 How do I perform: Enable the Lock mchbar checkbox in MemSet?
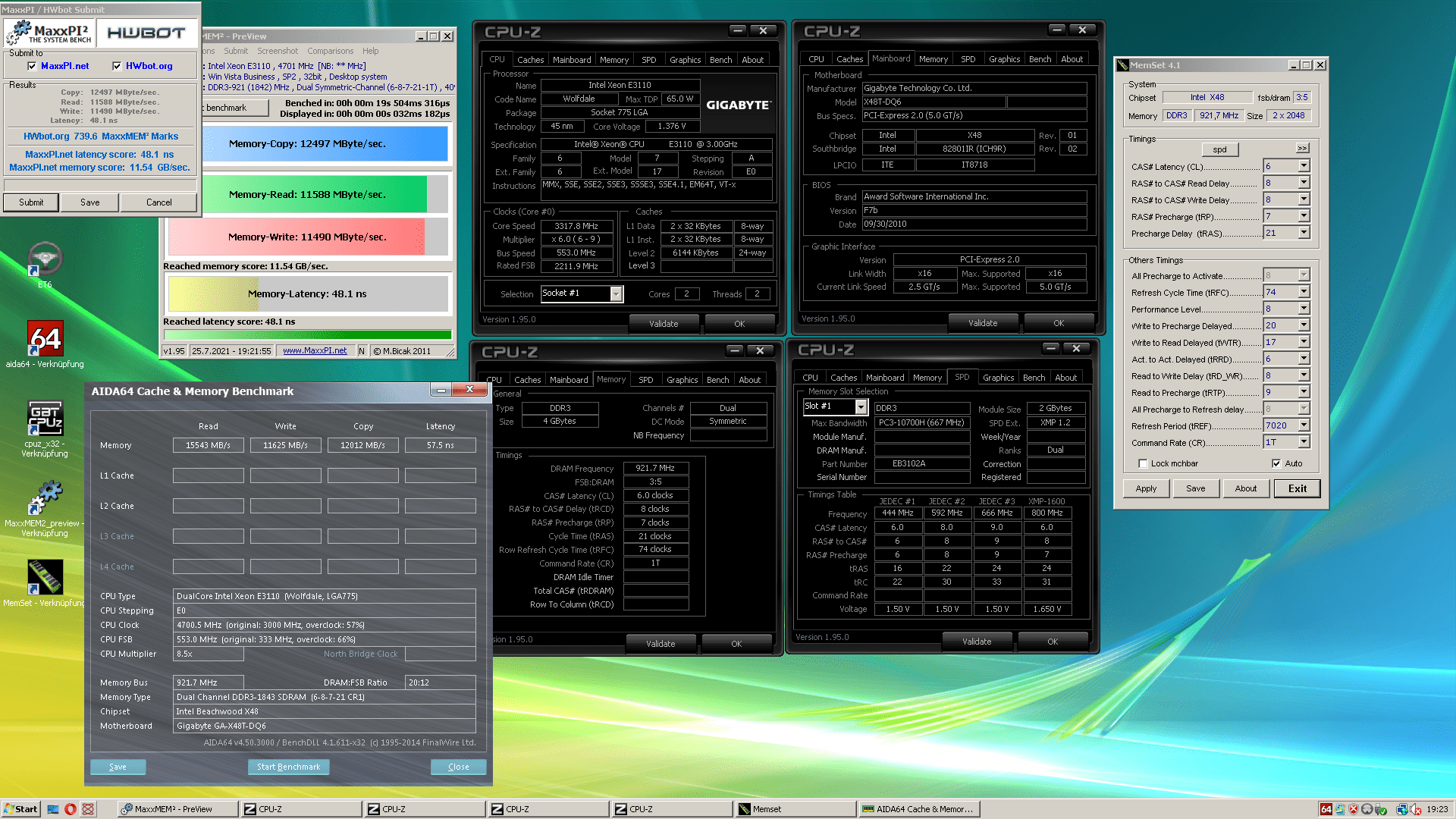pos(1143,463)
